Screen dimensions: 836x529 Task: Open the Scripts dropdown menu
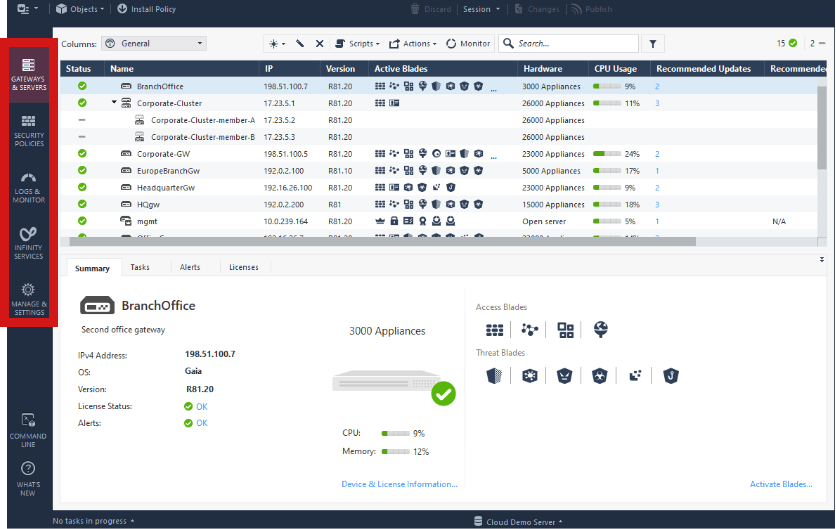coord(357,44)
